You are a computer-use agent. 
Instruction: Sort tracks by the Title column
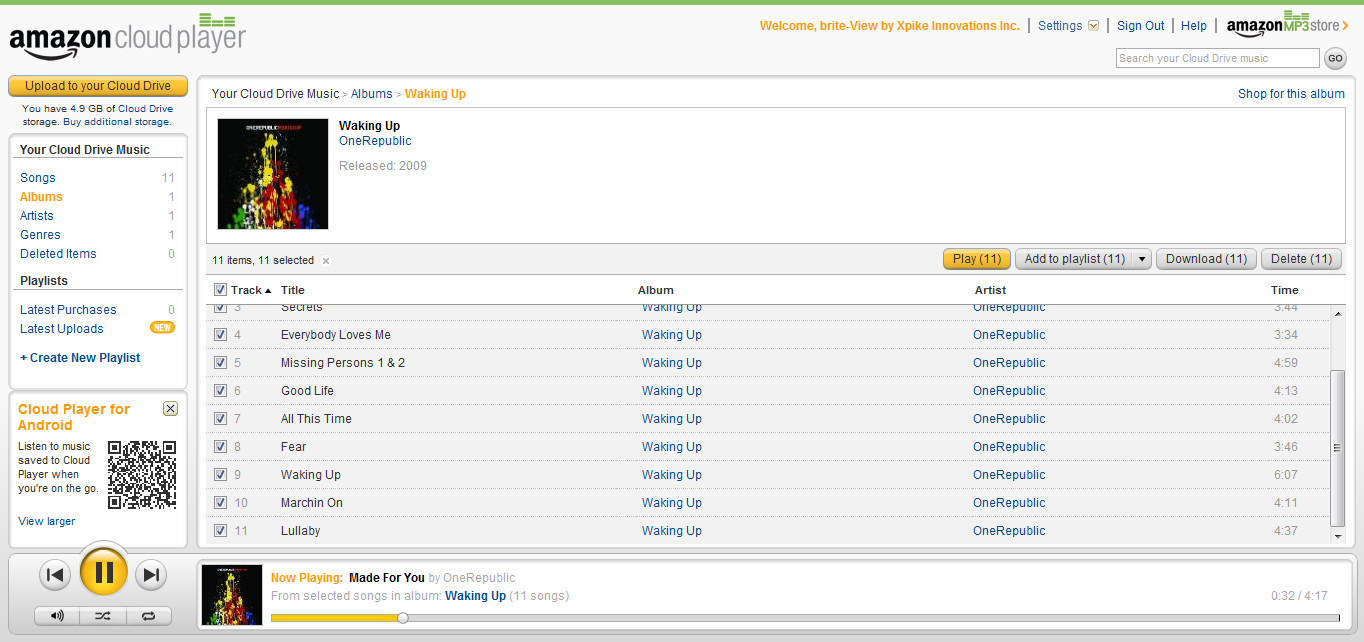293,290
